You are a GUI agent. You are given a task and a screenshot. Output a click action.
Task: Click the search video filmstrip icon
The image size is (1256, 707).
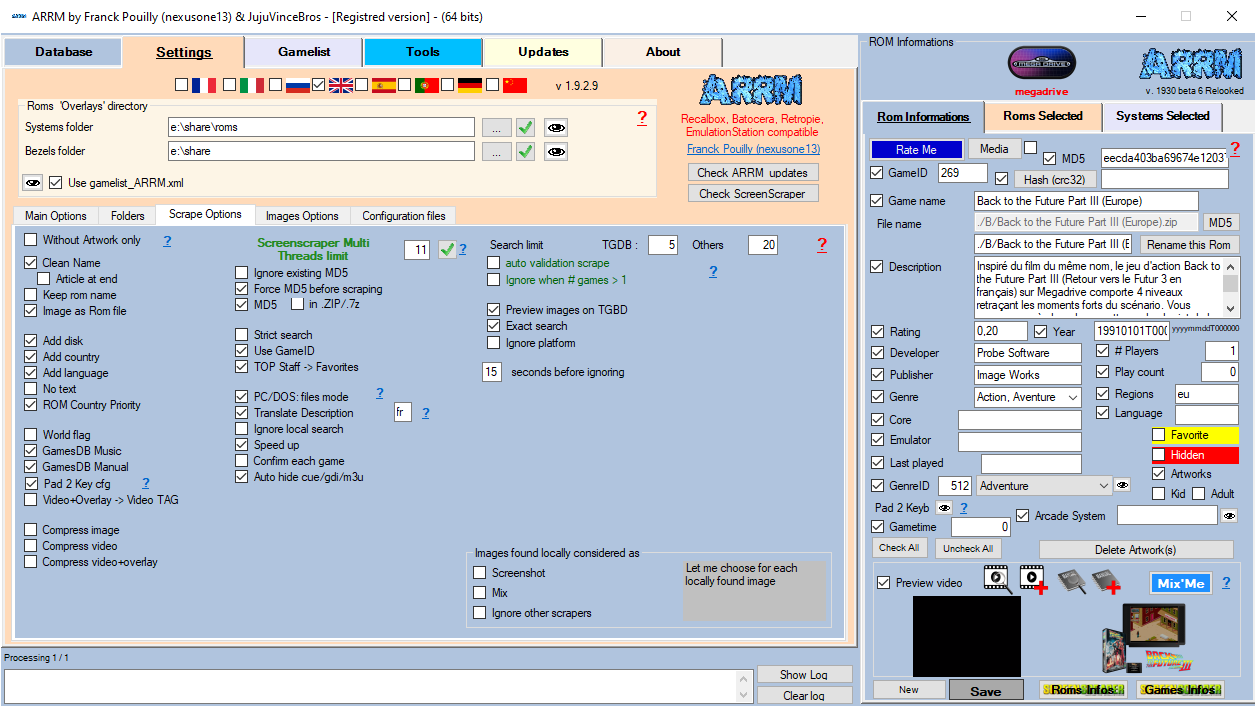(x=997, y=580)
